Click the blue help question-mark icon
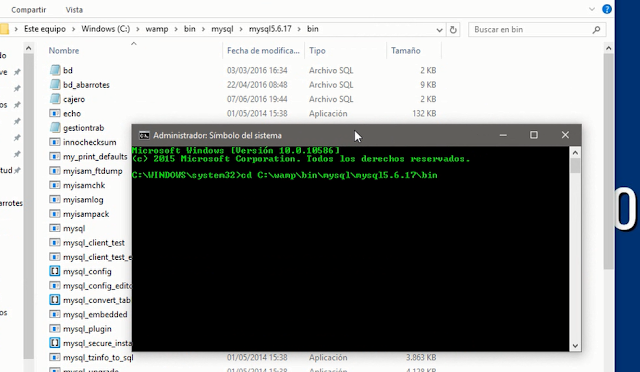This screenshot has width=640, height=372. point(607,9)
